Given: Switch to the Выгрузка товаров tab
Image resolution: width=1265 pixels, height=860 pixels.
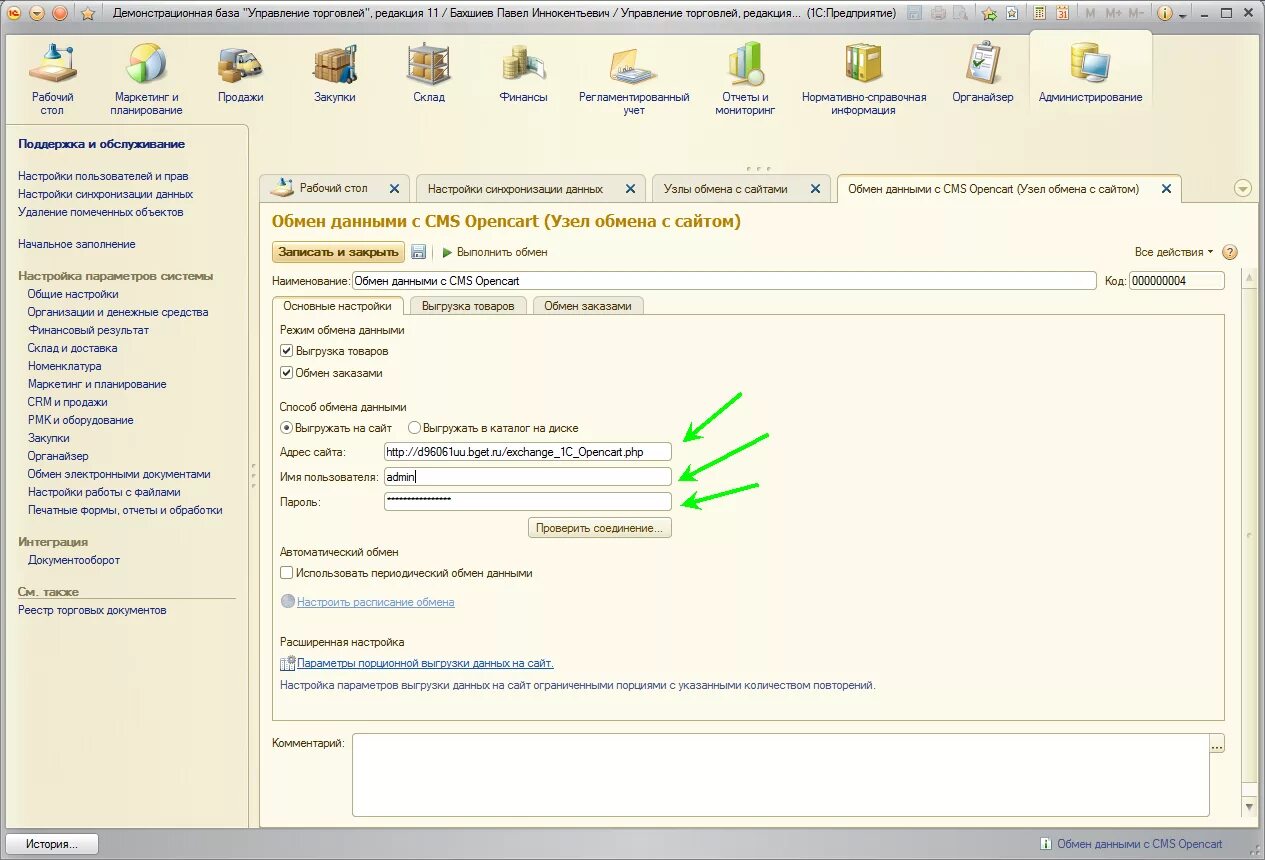Looking at the screenshot, I should coord(468,306).
